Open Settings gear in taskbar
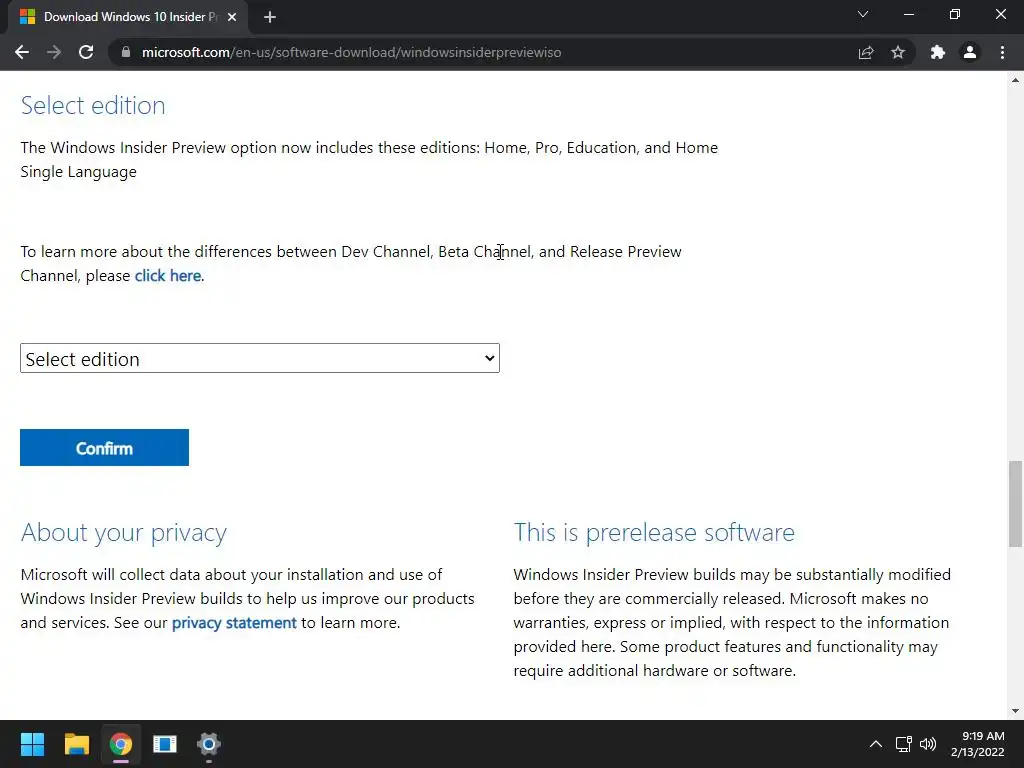This screenshot has width=1024, height=768. [209, 744]
